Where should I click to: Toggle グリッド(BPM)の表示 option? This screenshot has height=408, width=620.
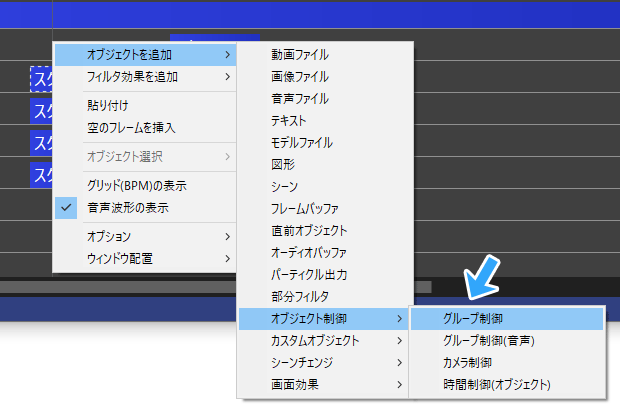point(136,186)
